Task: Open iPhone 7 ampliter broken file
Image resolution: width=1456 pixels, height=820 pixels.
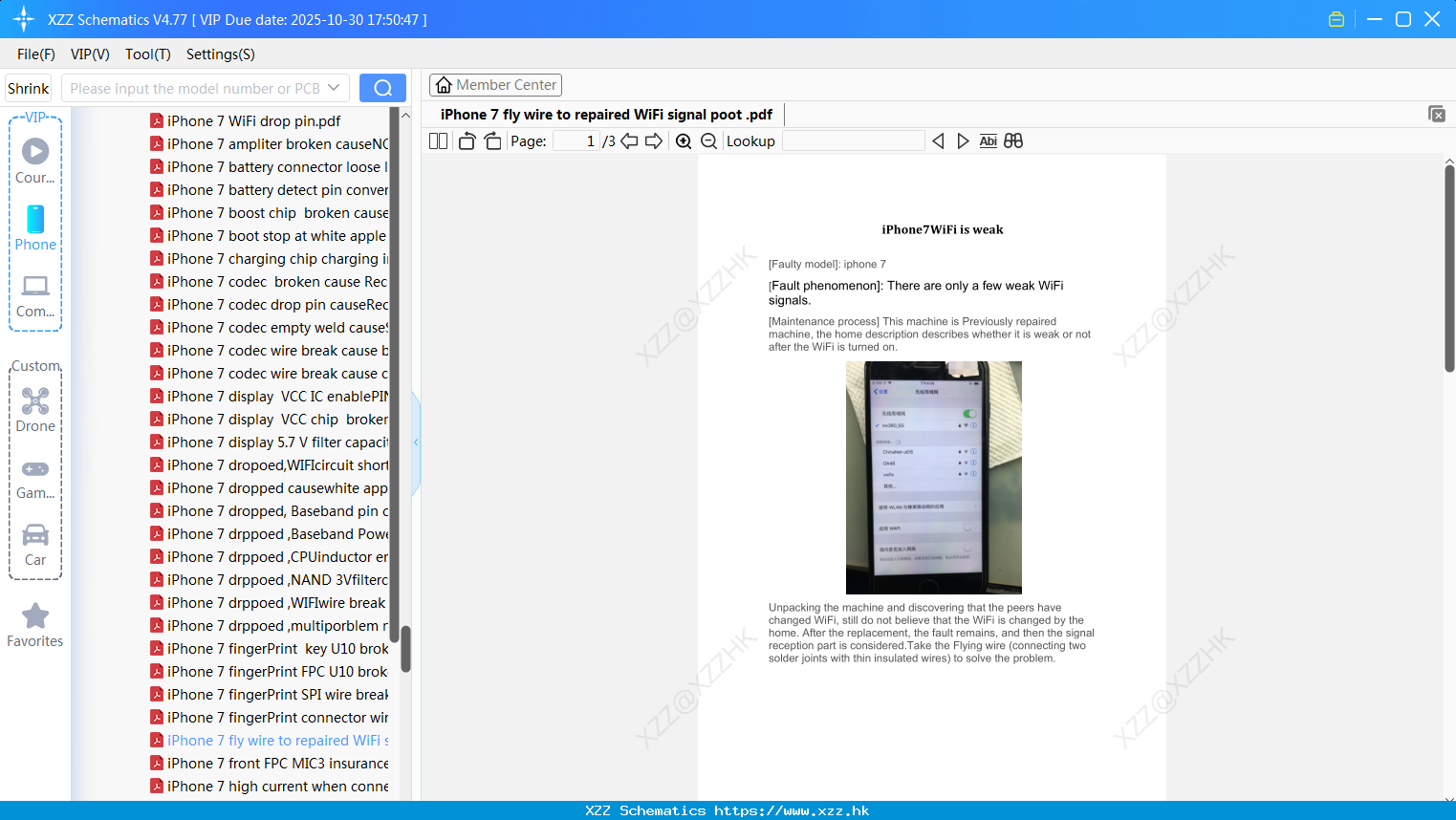Action: click(270, 143)
